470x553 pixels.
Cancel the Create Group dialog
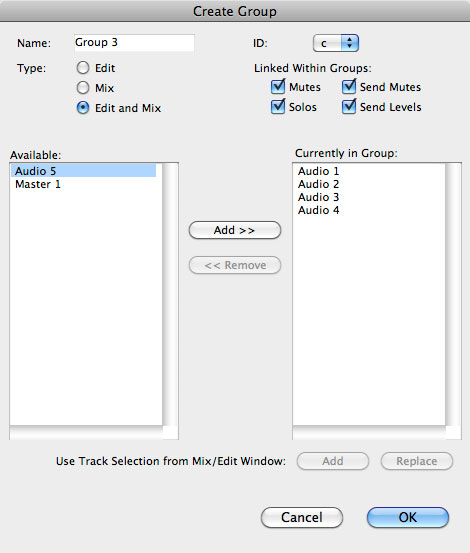302,517
